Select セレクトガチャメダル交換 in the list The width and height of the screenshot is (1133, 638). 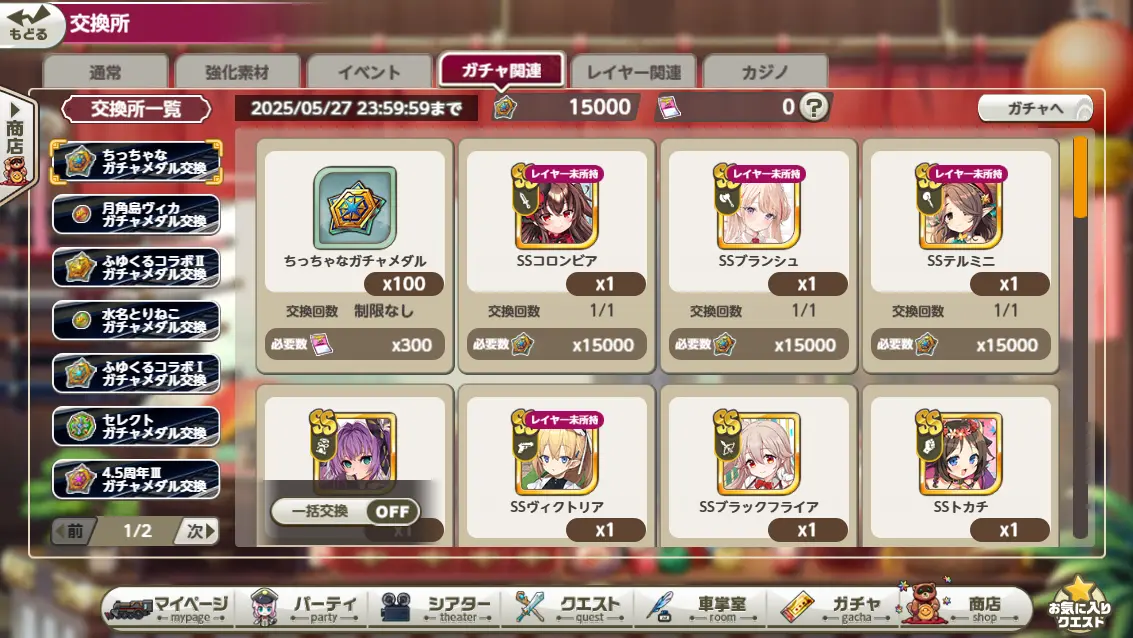136,426
